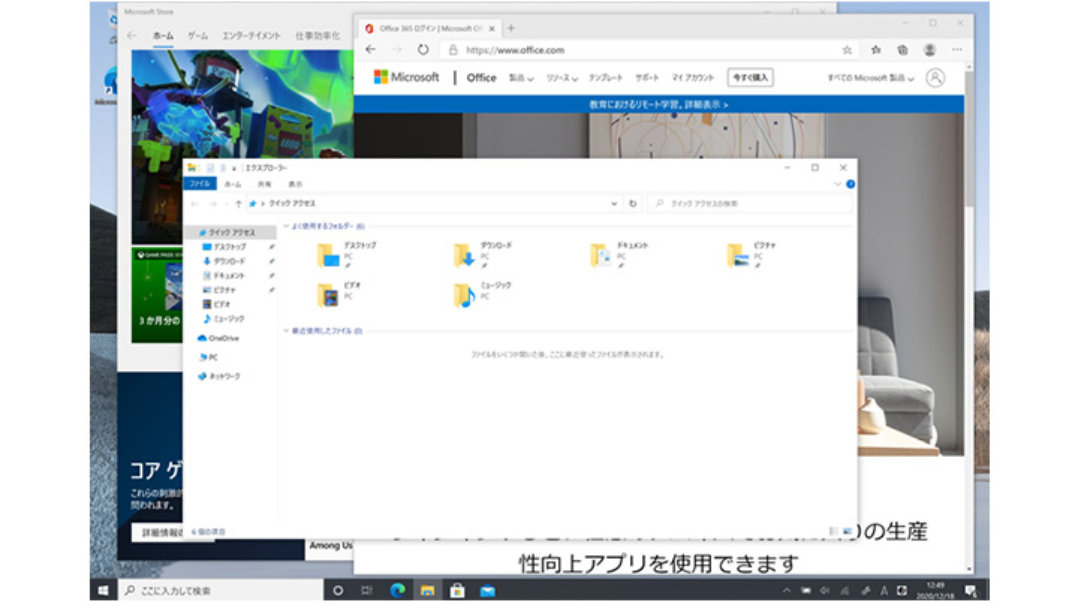The width and height of the screenshot is (1078, 606).
Task: Open the Explorer address bar history dropdown
Action: coord(614,204)
